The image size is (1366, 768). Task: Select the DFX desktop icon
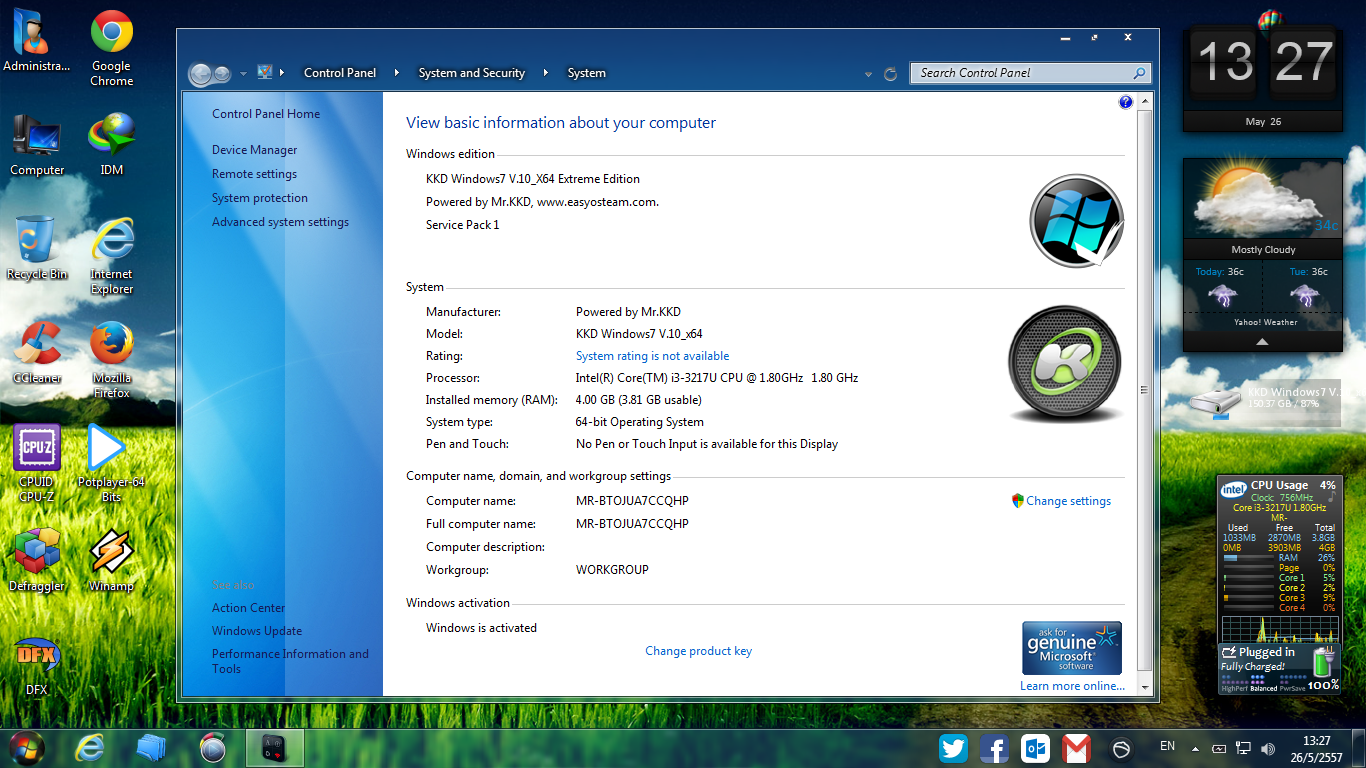tap(37, 666)
